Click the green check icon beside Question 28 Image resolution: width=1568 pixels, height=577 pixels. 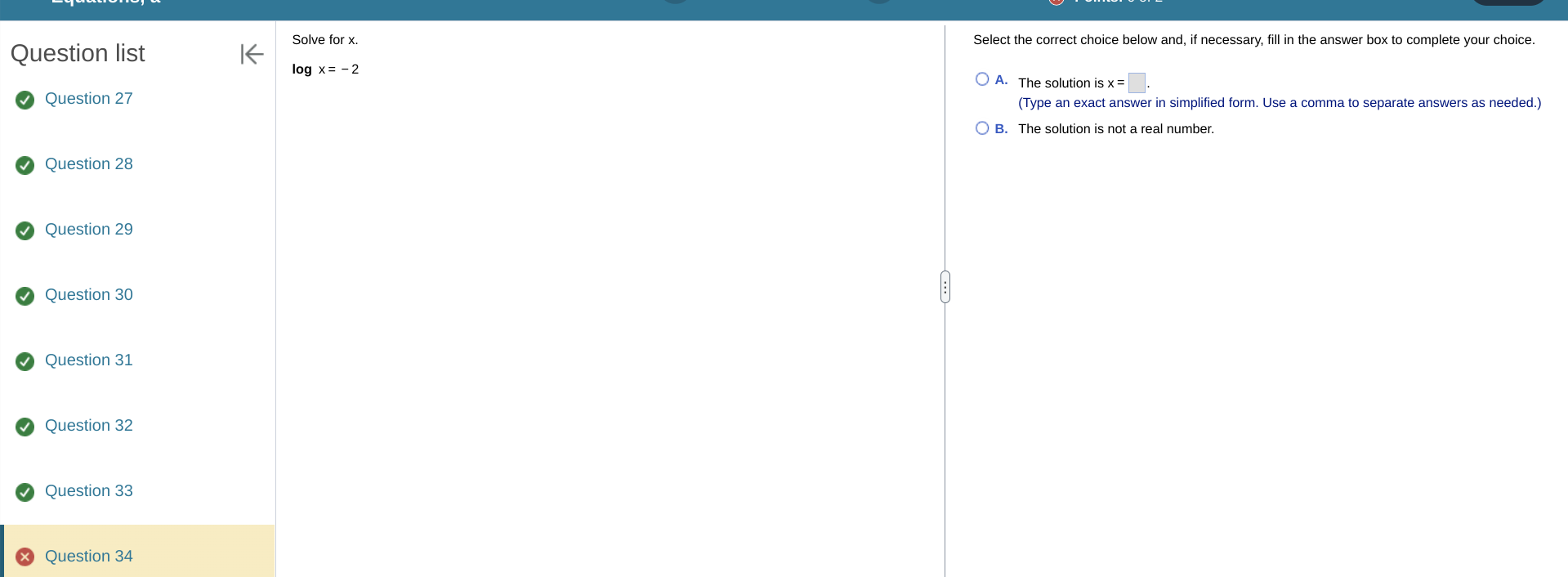25,165
